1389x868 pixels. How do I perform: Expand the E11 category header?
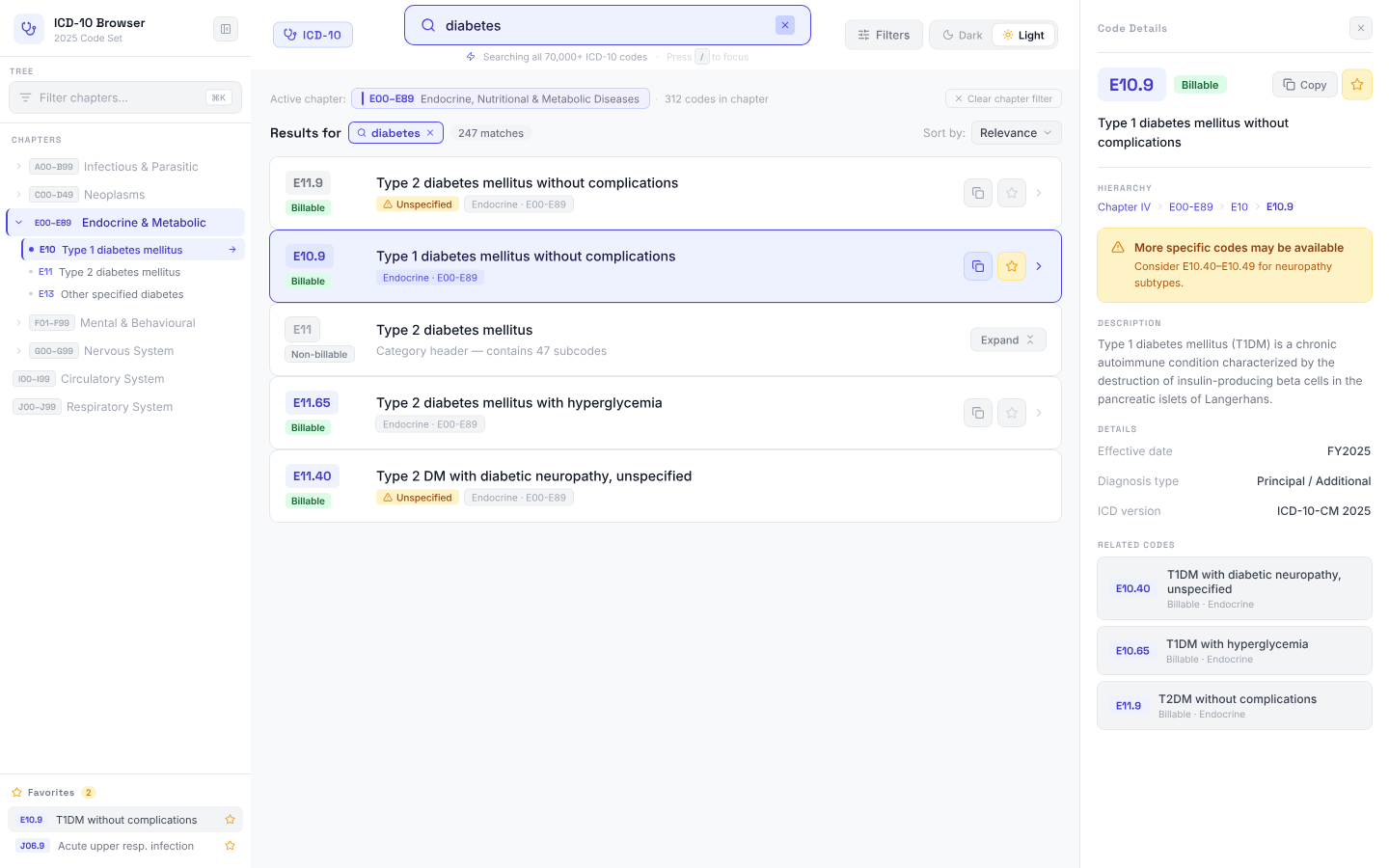pos(1007,339)
